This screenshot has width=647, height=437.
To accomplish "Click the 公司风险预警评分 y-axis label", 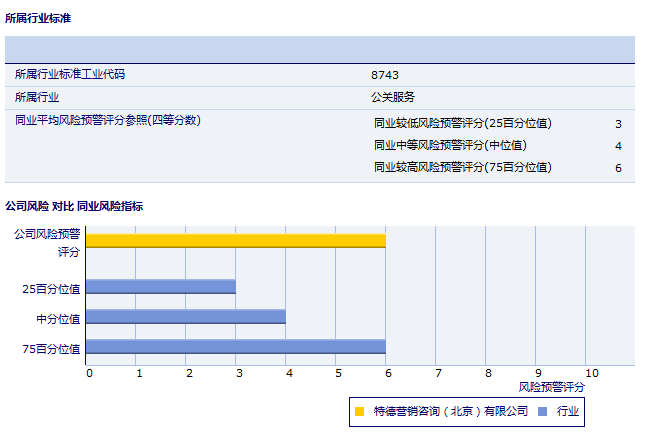I will (x=47, y=242).
